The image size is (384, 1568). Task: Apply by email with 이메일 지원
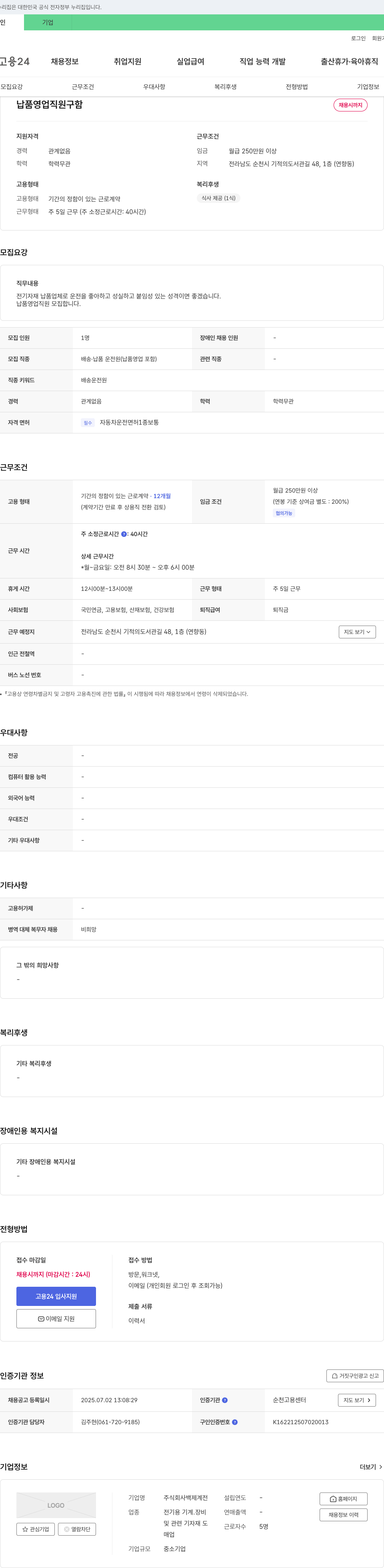pyautogui.click(x=56, y=1318)
